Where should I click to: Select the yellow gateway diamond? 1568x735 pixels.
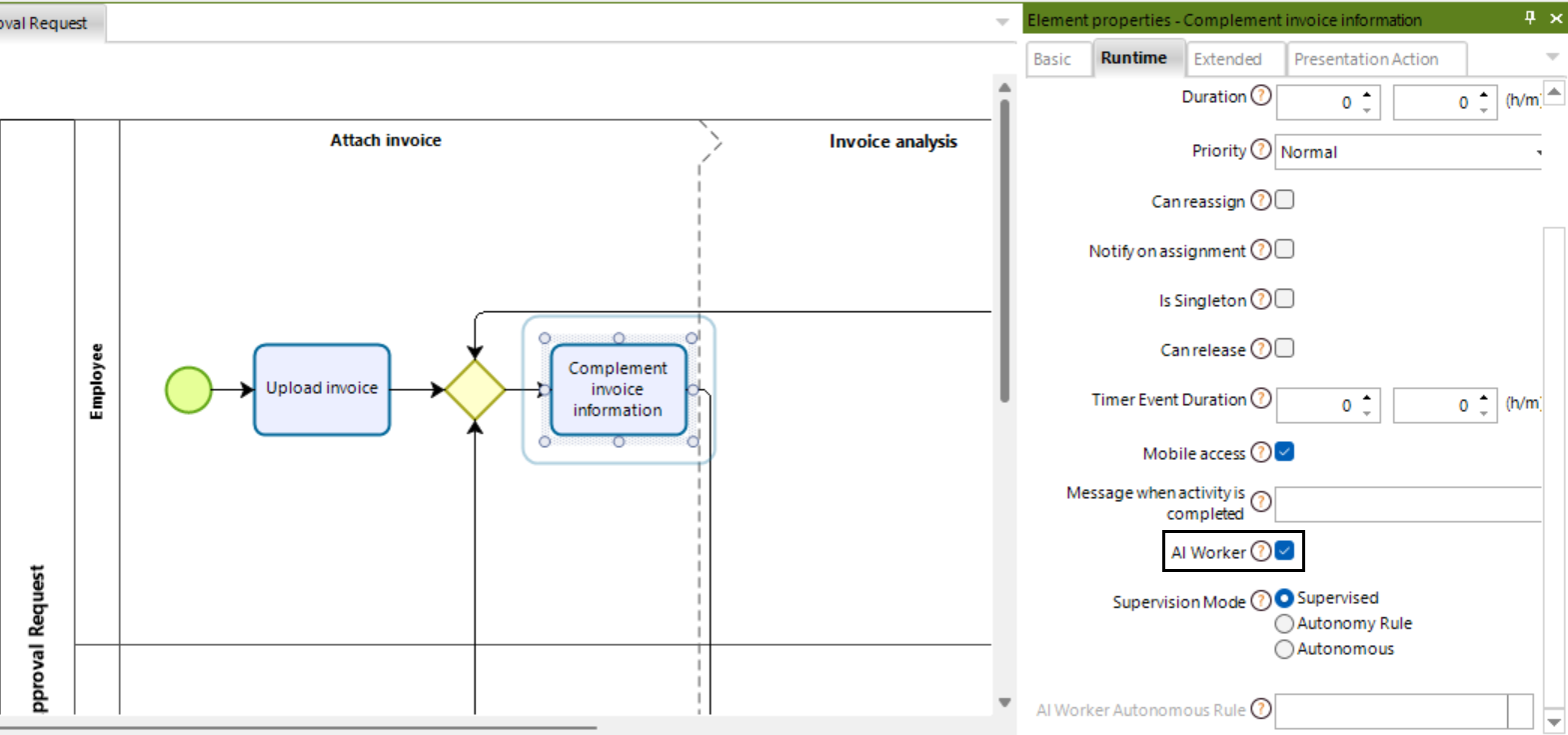(475, 390)
